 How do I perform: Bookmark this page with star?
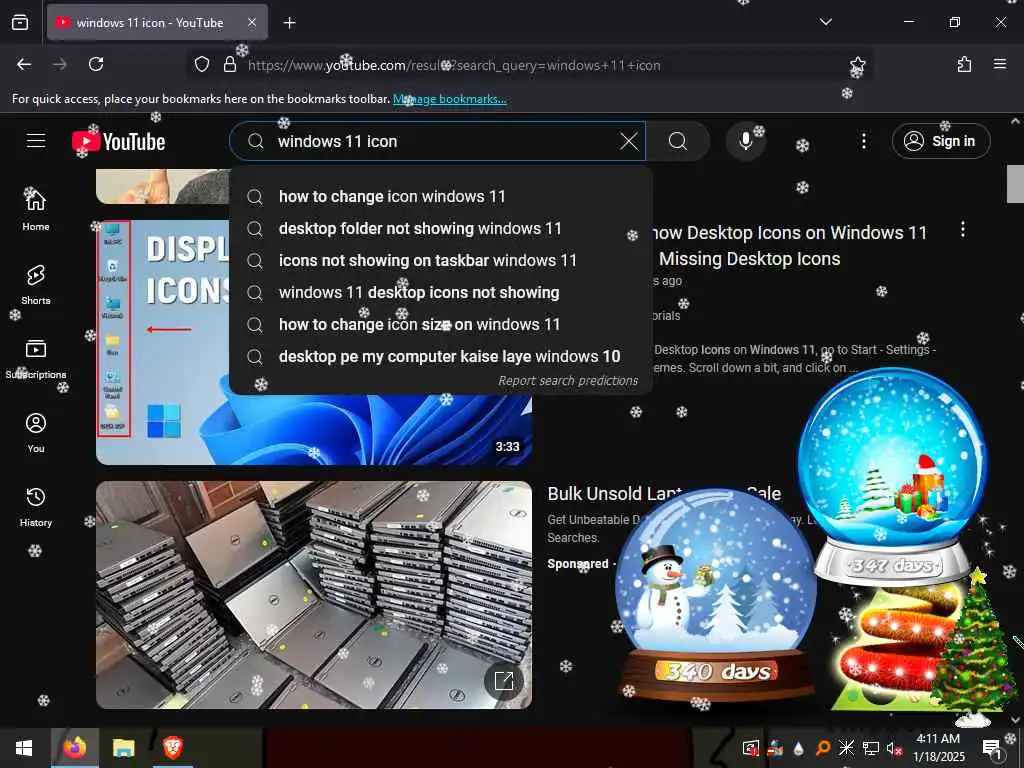tap(857, 64)
